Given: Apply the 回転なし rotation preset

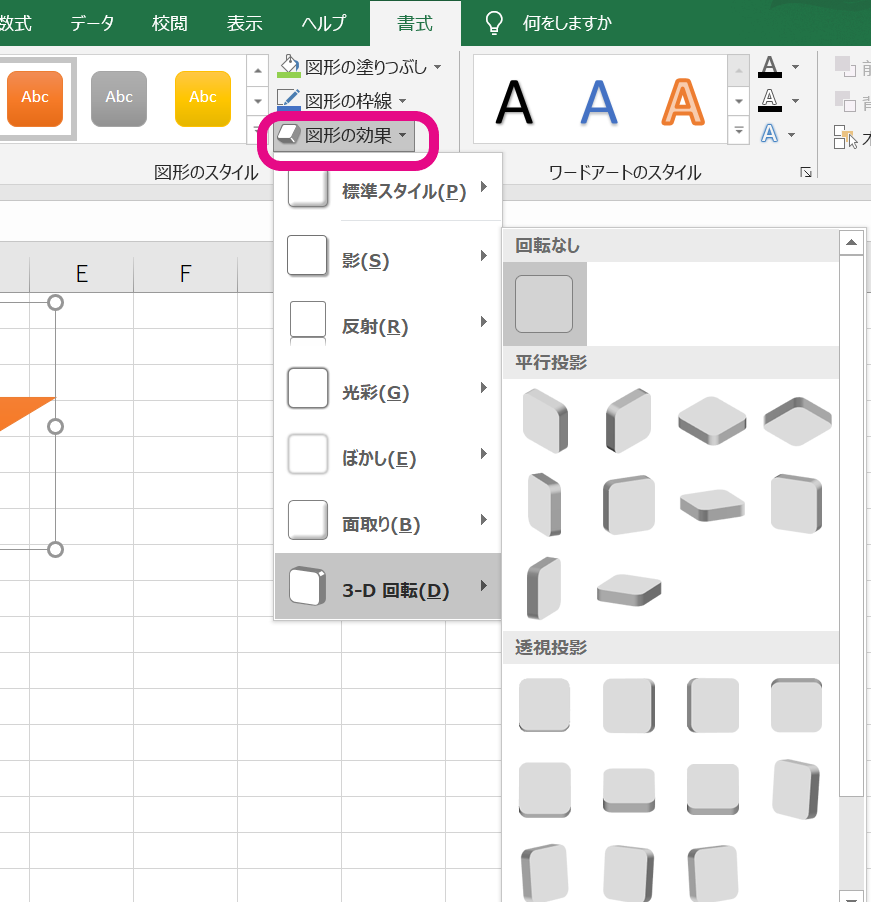Looking at the screenshot, I should [544, 304].
